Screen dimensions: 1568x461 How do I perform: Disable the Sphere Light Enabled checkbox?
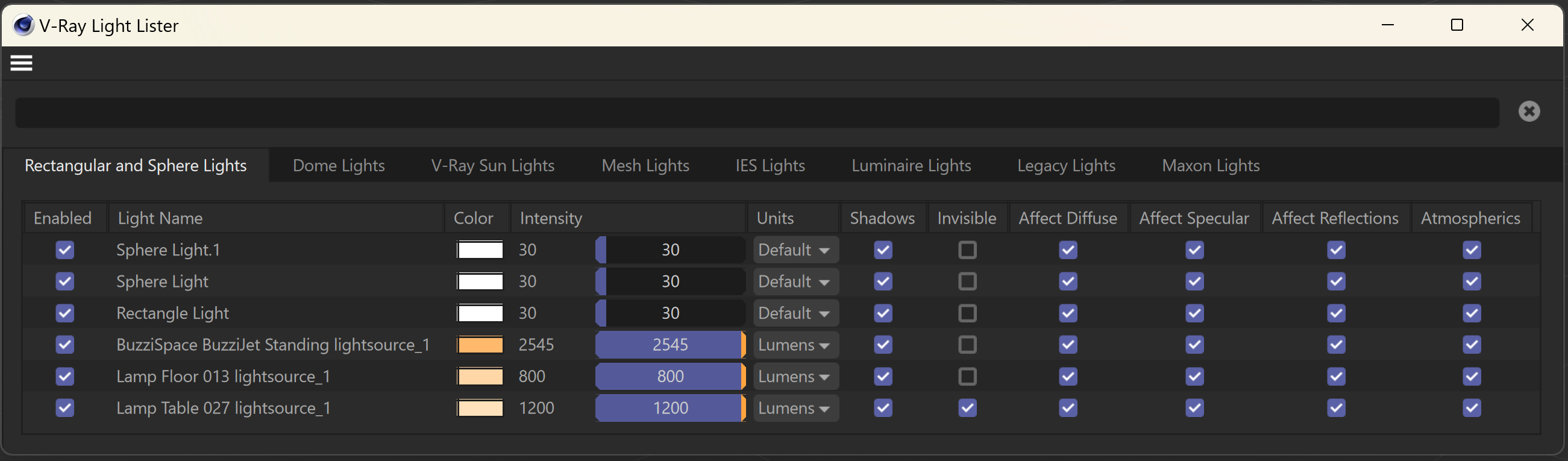(64, 281)
